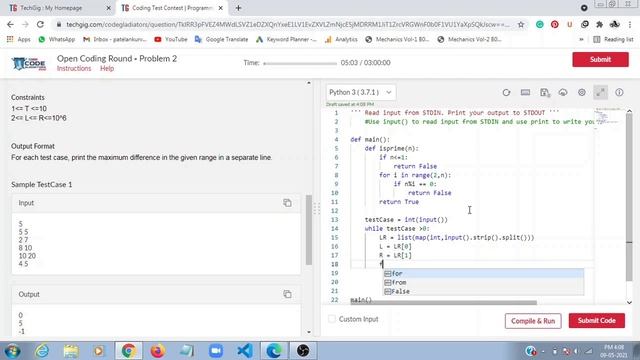The width and height of the screenshot is (640, 360).
Task: Open the Python 3 (3.7.1) language dropdown
Action: [x=361, y=92]
